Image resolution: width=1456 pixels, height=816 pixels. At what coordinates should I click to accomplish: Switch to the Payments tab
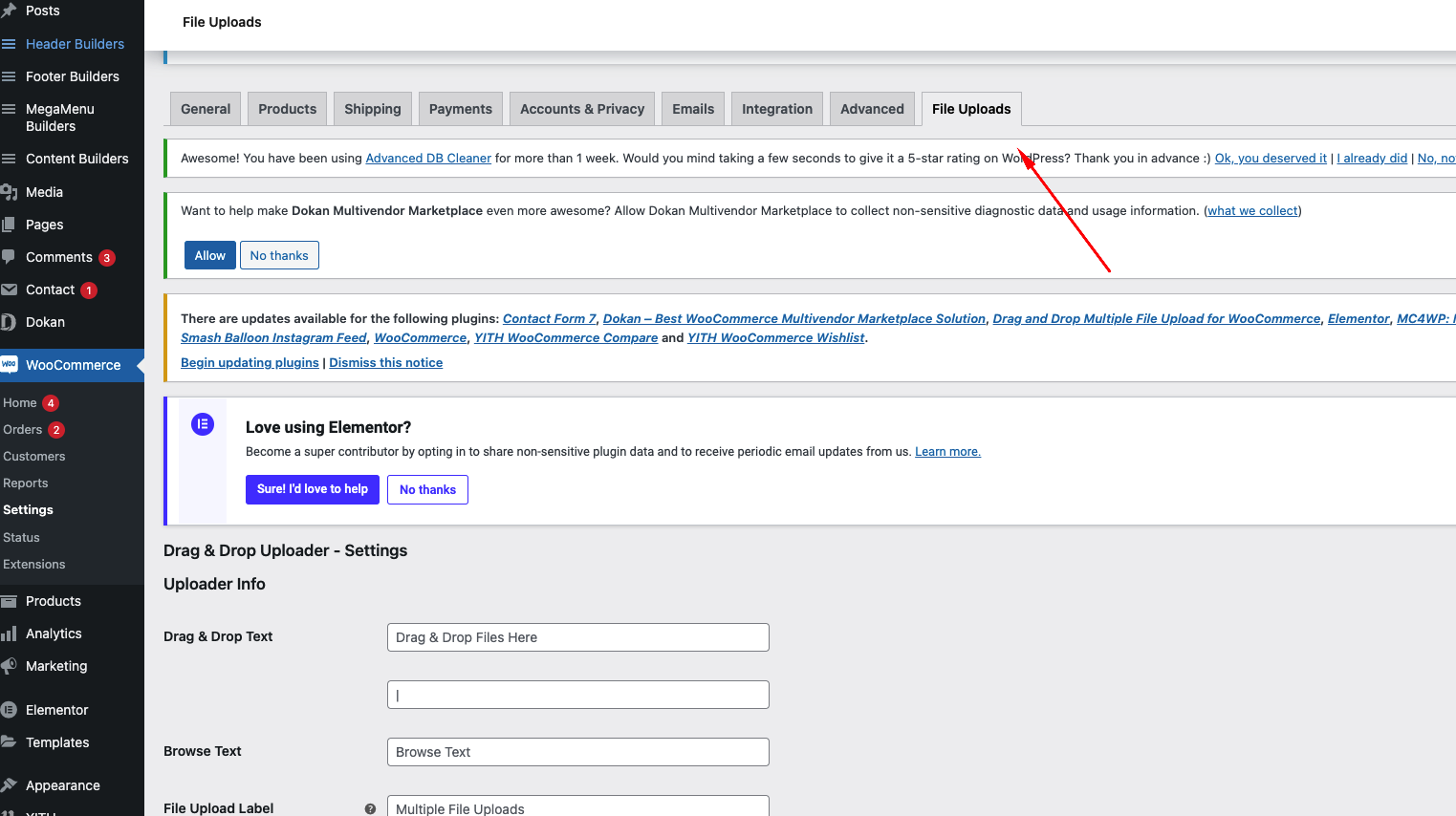click(x=461, y=109)
